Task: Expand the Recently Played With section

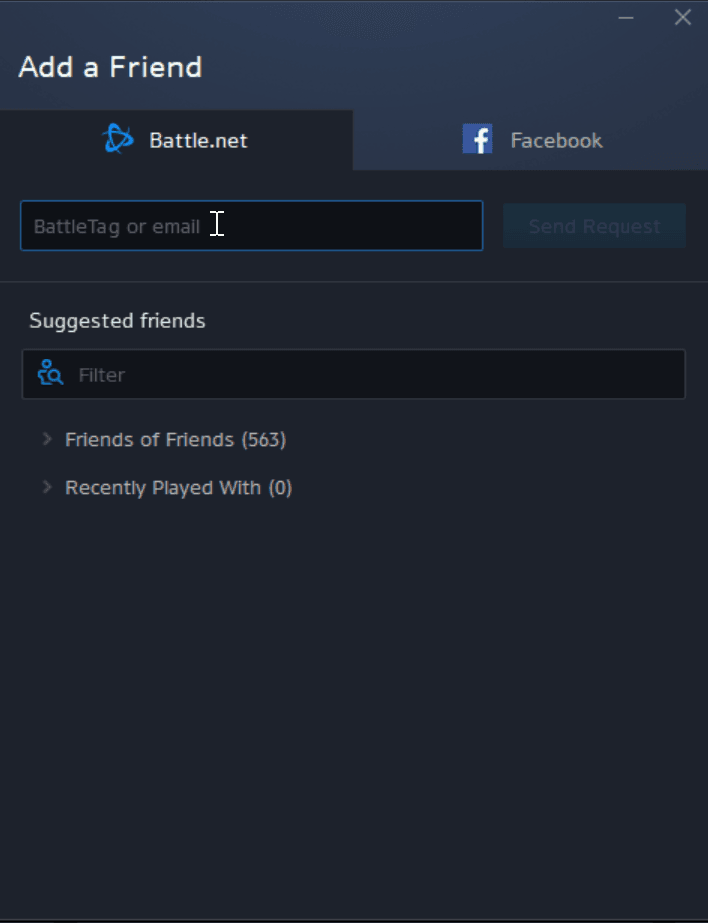Action: tap(178, 487)
